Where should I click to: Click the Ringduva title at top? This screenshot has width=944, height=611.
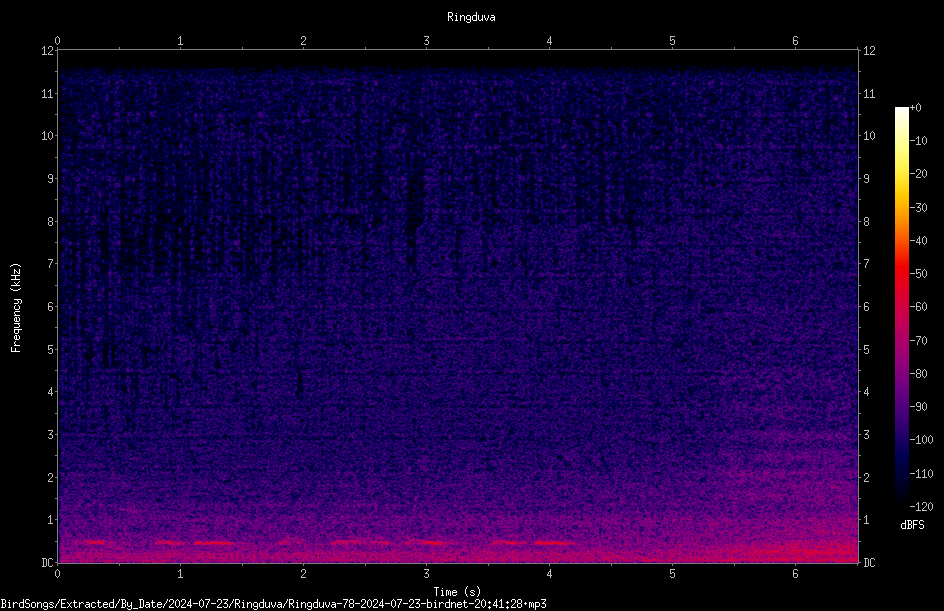tap(471, 17)
